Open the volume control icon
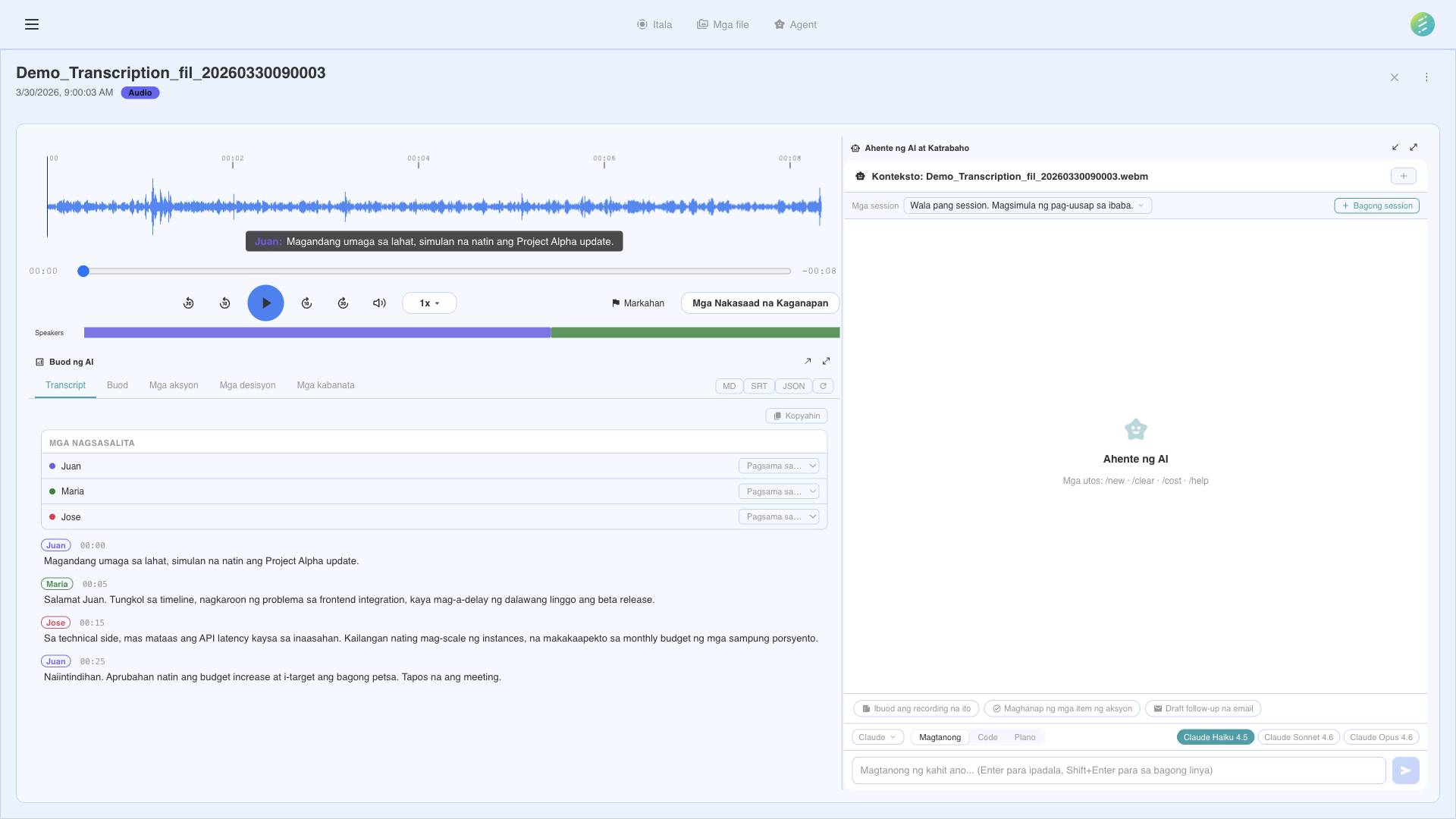The height and width of the screenshot is (819, 1456). point(379,303)
